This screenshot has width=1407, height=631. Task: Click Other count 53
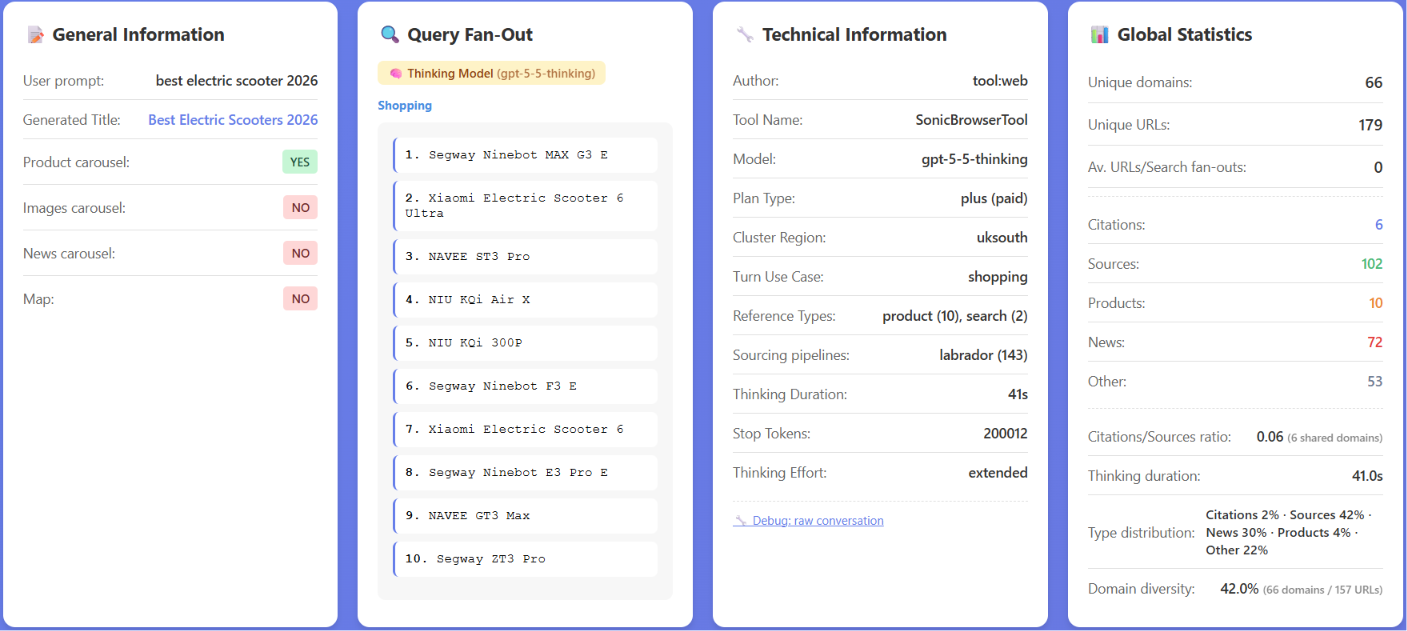[x=1375, y=381]
